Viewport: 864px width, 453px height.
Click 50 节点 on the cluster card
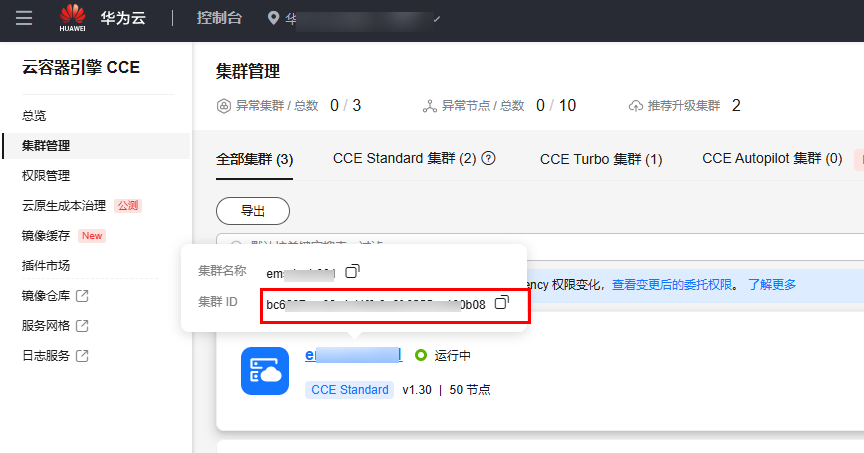pyautogui.click(x=470, y=390)
